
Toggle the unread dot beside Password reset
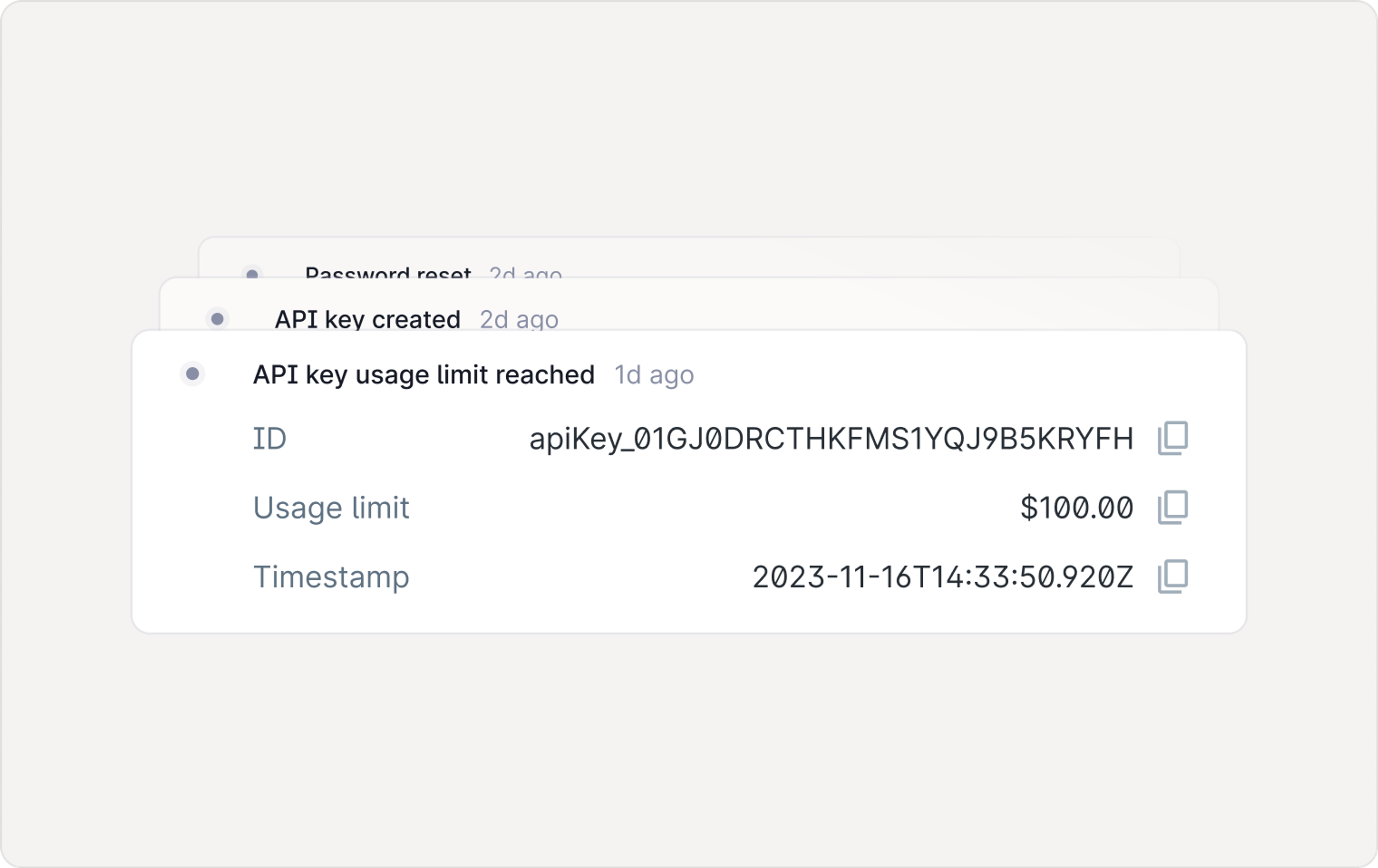[252, 273]
